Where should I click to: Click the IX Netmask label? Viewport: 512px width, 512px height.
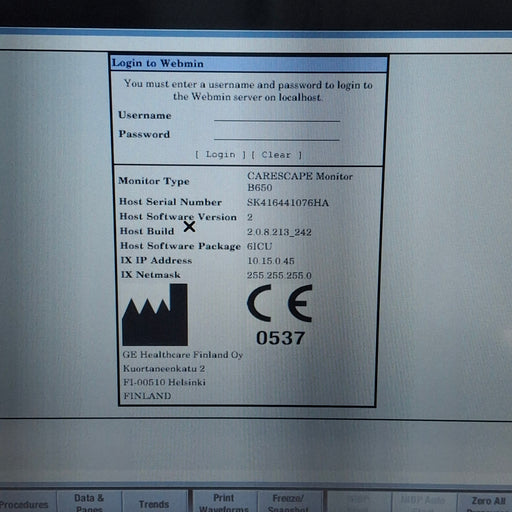pos(150,275)
